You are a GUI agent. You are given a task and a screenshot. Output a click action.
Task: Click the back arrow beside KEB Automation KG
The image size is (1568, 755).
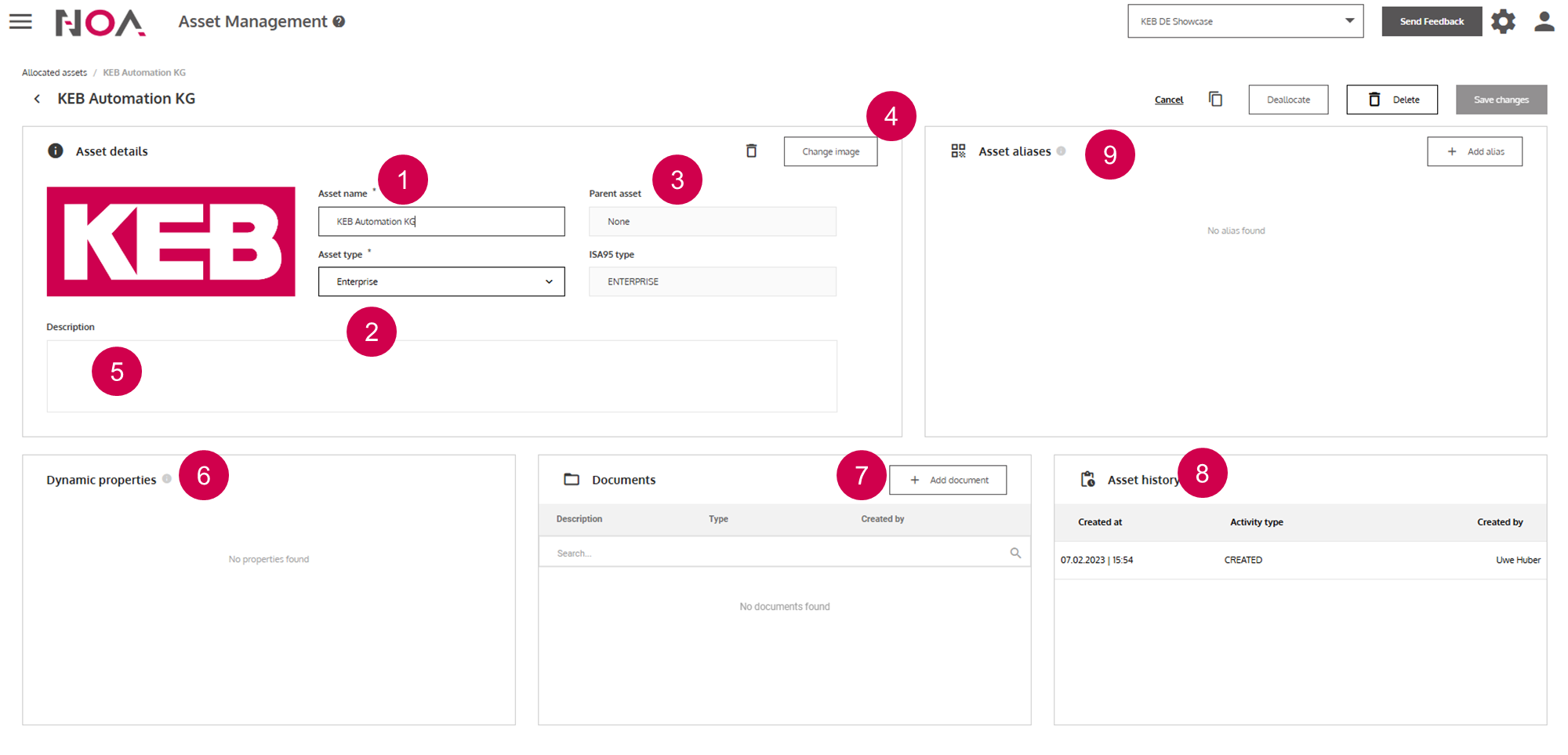point(37,99)
